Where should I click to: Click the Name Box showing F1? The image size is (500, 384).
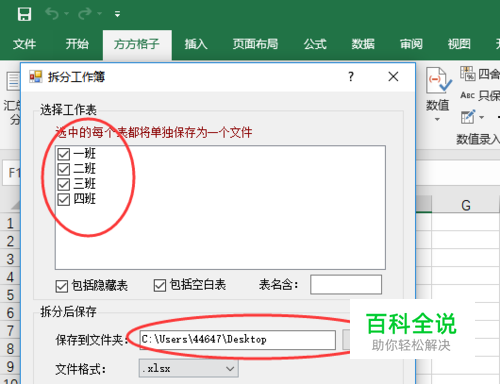(x=12, y=173)
